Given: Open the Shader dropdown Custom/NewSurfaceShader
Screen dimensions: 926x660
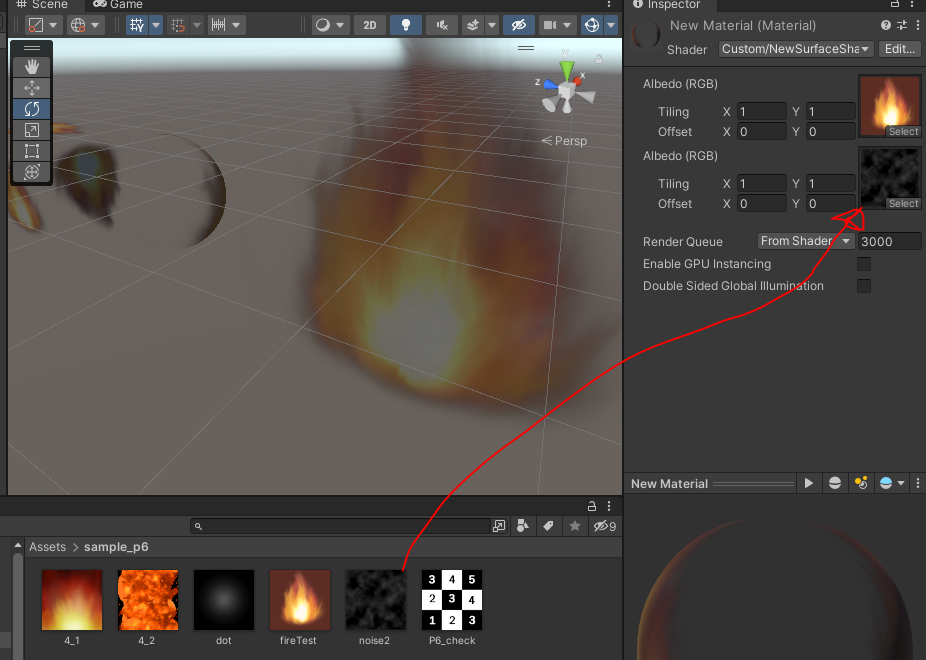Looking at the screenshot, I should pyautogui.click(x=795, y=49).
